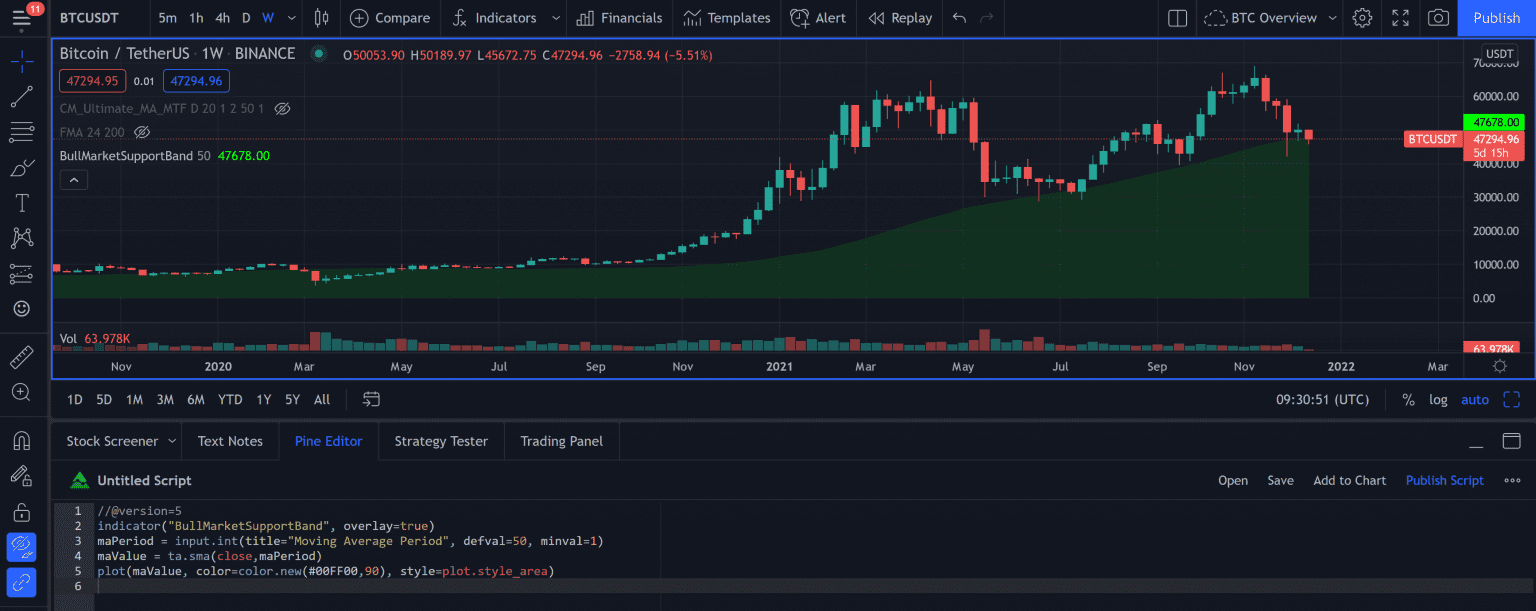Select the text annotation tool

click(21, 203)
